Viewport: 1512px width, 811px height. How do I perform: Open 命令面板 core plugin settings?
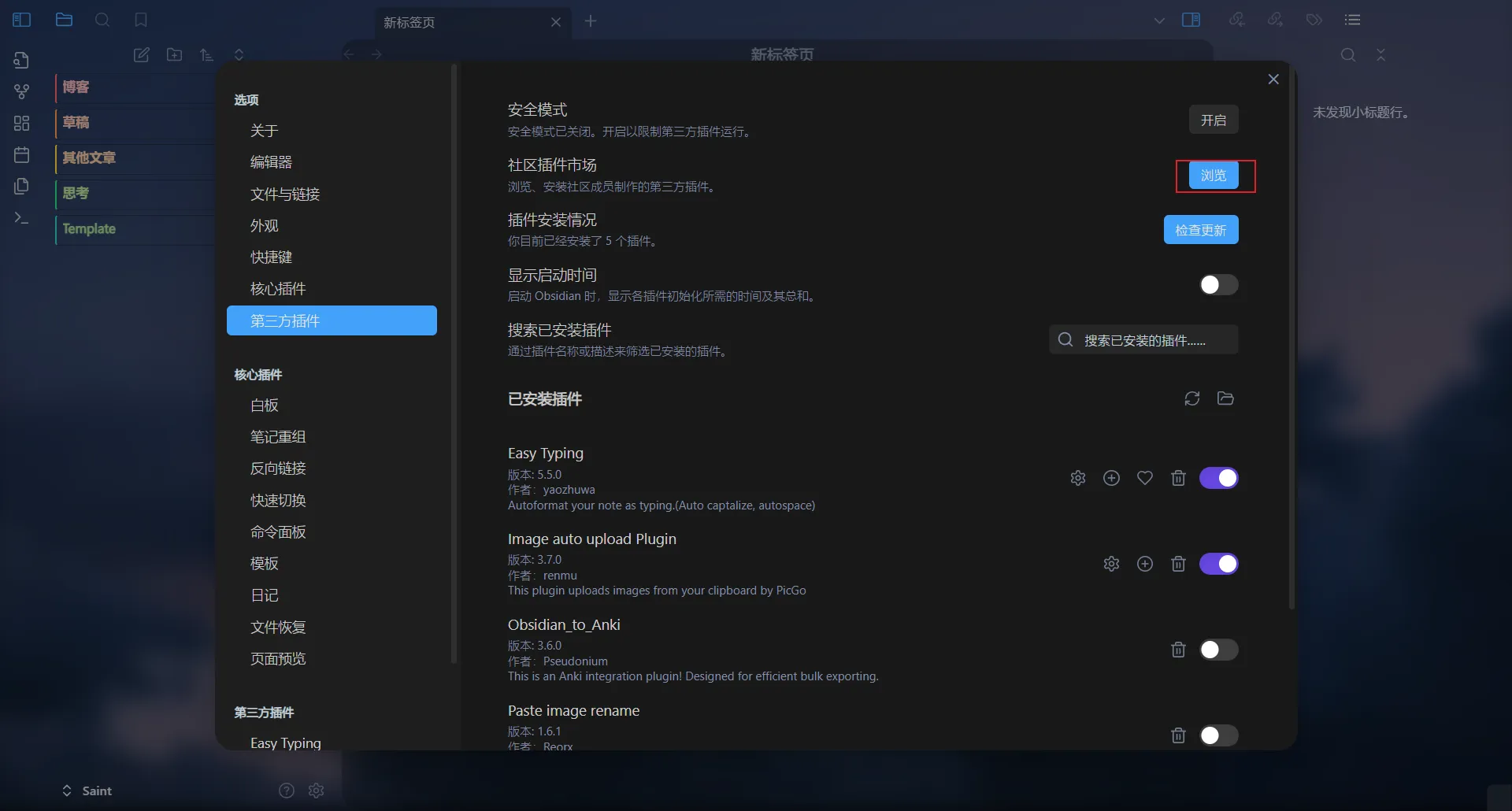tap(332, 532)
